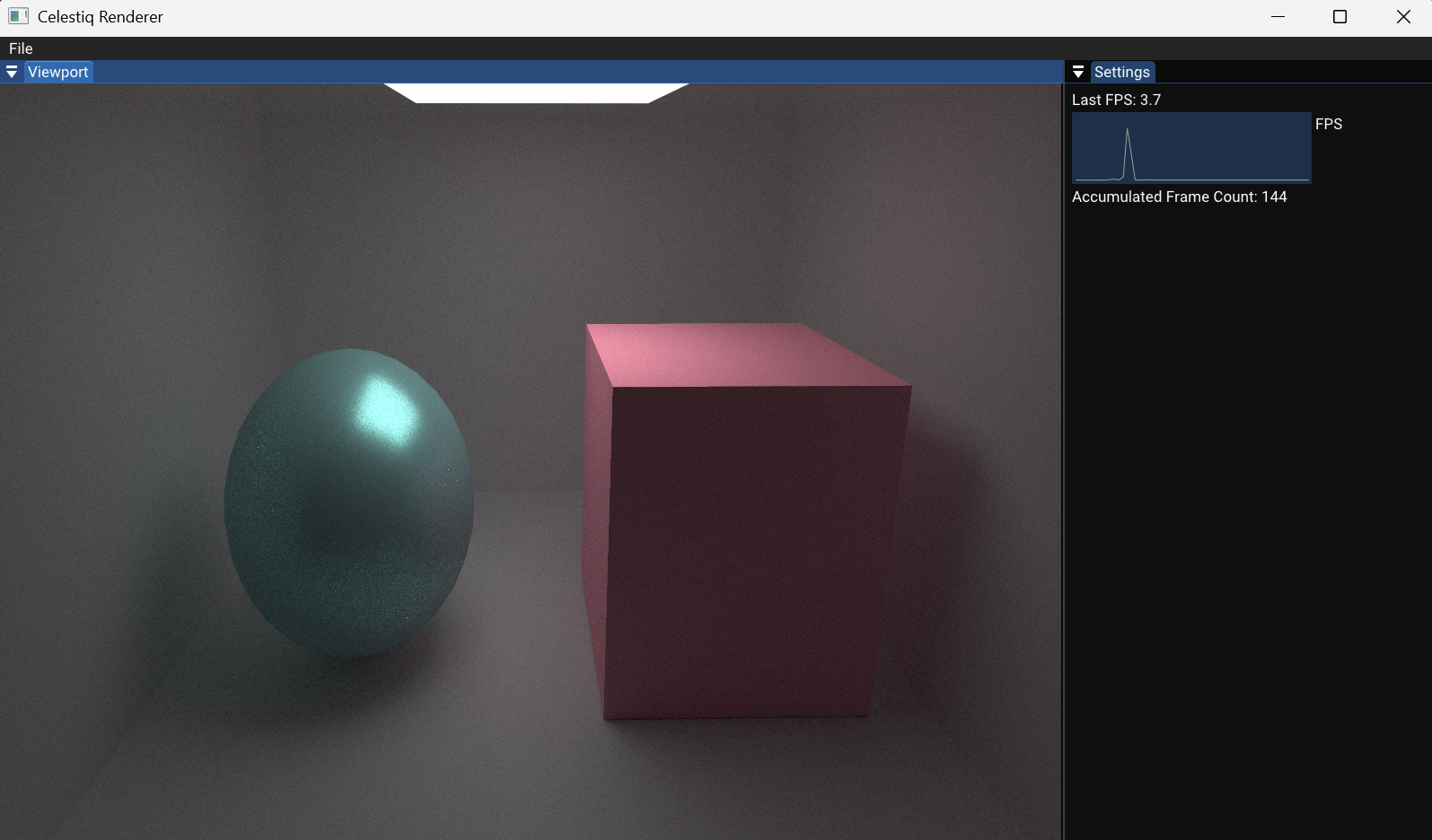Screen dimensions: 1432x840
Task: Maximize the Celestiq Renderer window
Action: 1340,16
